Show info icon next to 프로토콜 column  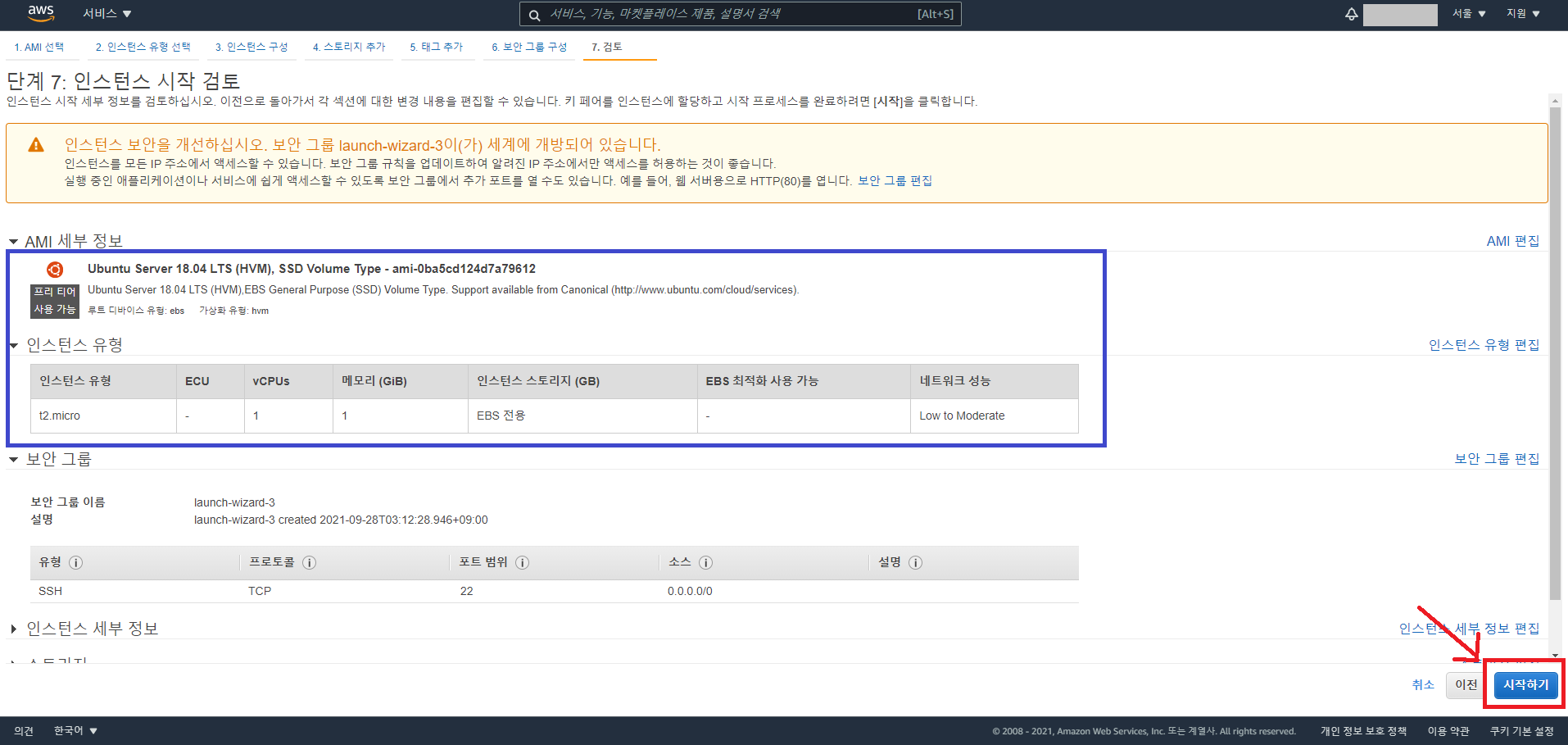(x=310, y=562)
